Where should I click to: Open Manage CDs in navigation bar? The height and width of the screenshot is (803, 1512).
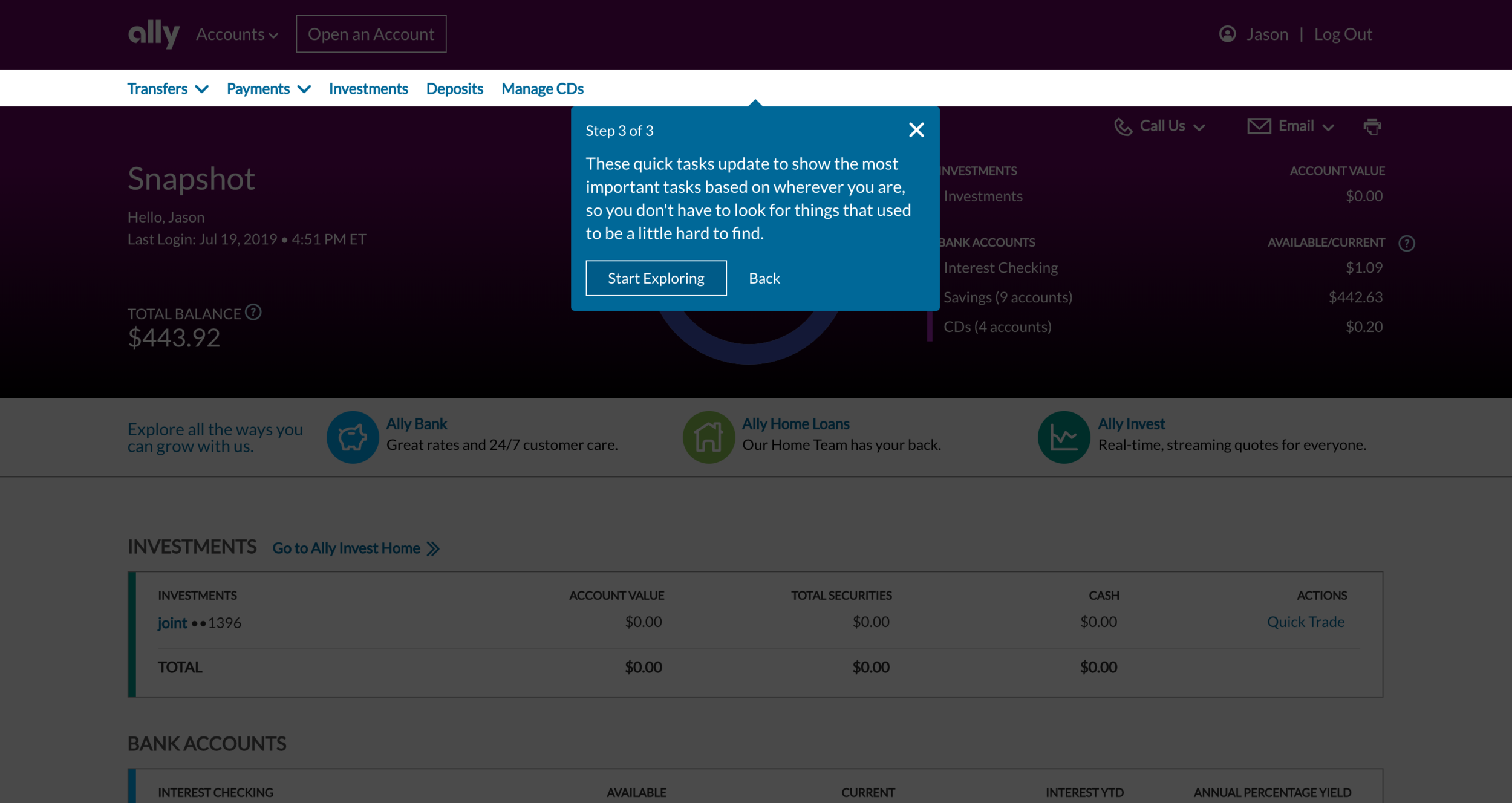pos(542,89)
